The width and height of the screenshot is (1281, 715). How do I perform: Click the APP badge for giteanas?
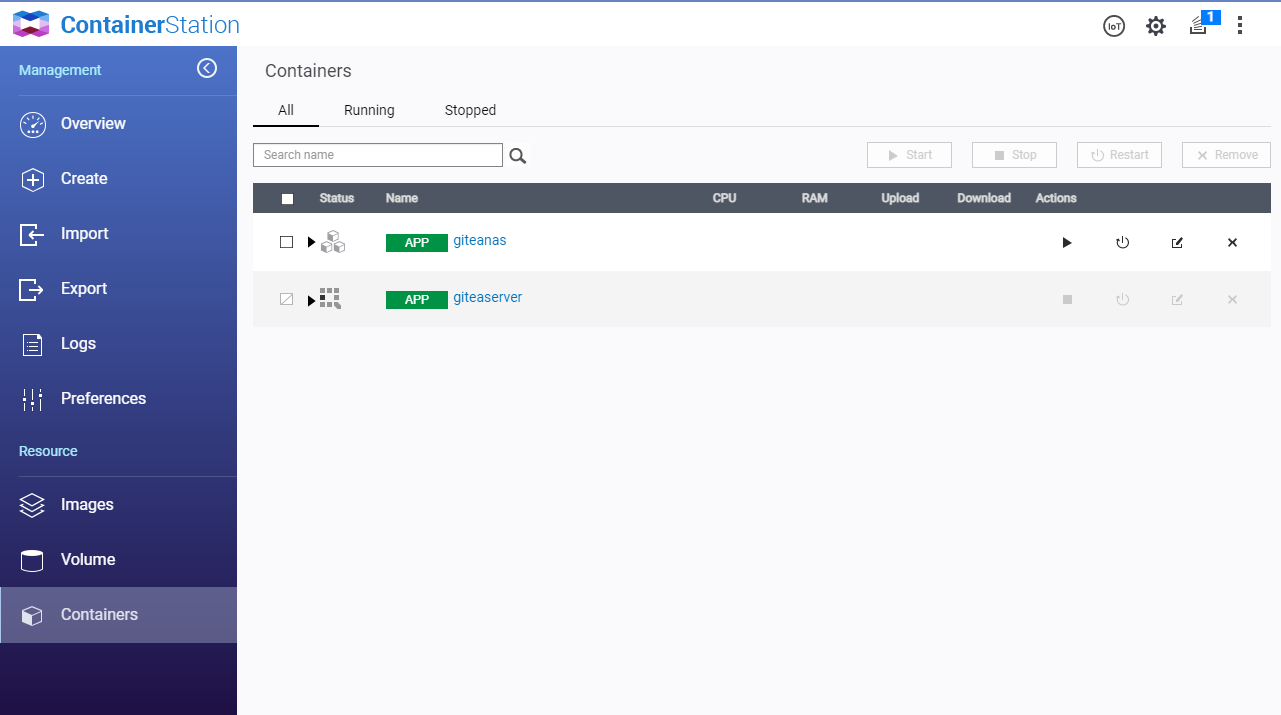pyautogui.click(x=417, y=243)
